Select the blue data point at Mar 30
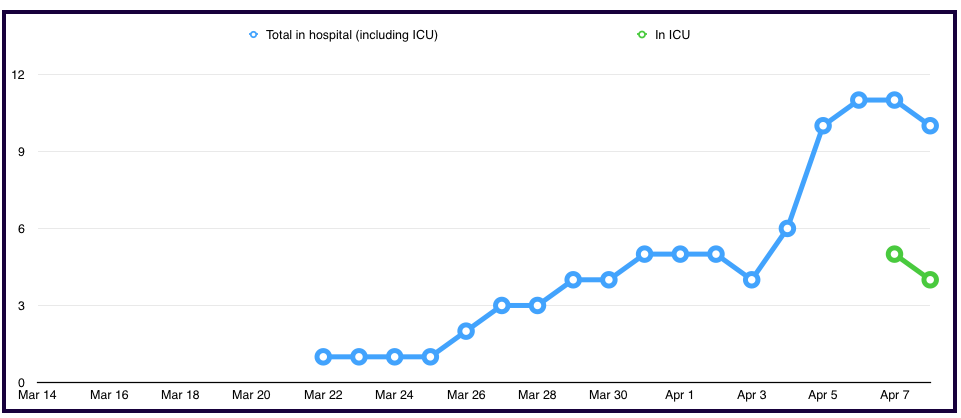This screenshot has width=961, height=418. [x=609, y=280]
